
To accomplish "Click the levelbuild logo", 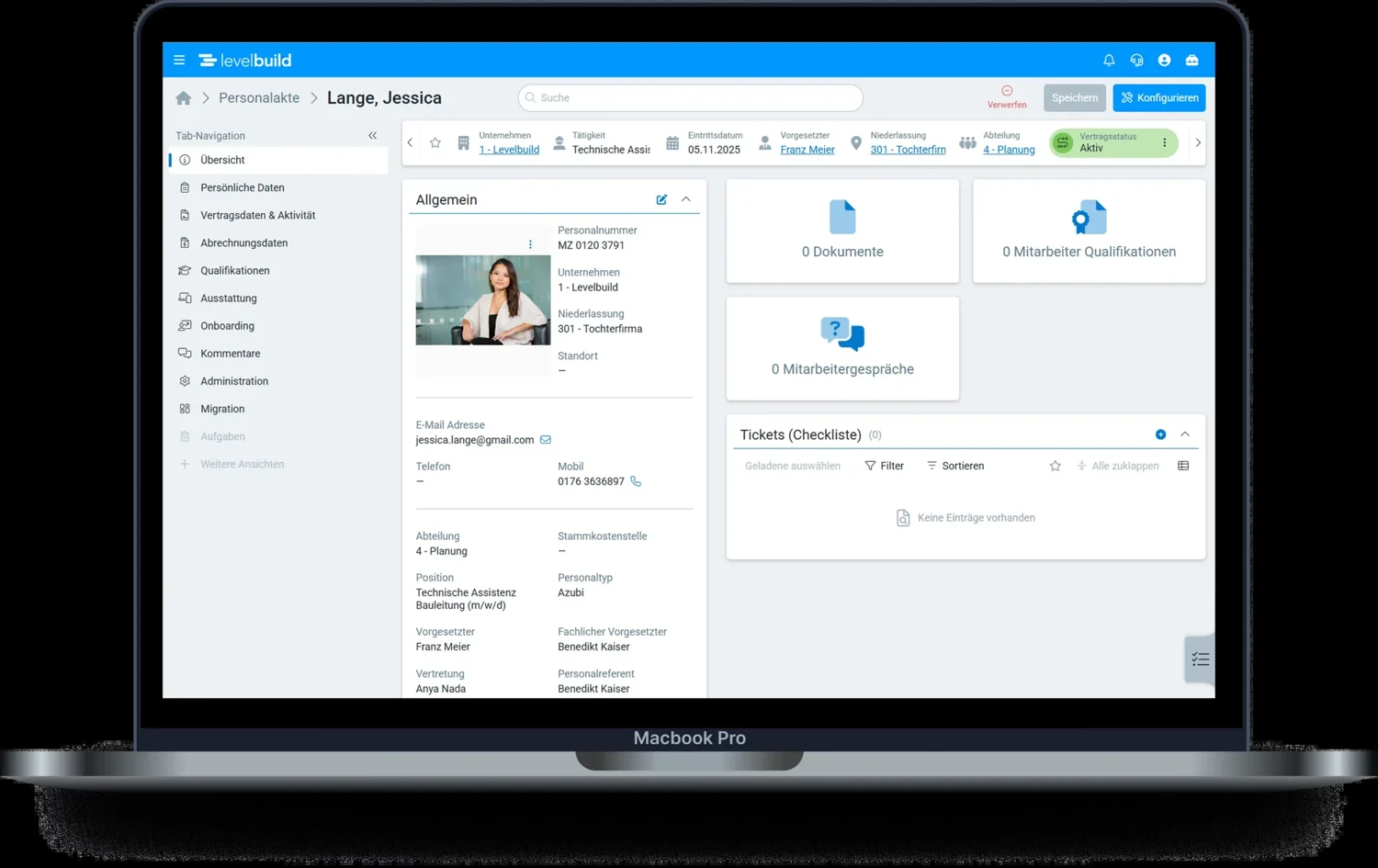I will tap(245, 61).
